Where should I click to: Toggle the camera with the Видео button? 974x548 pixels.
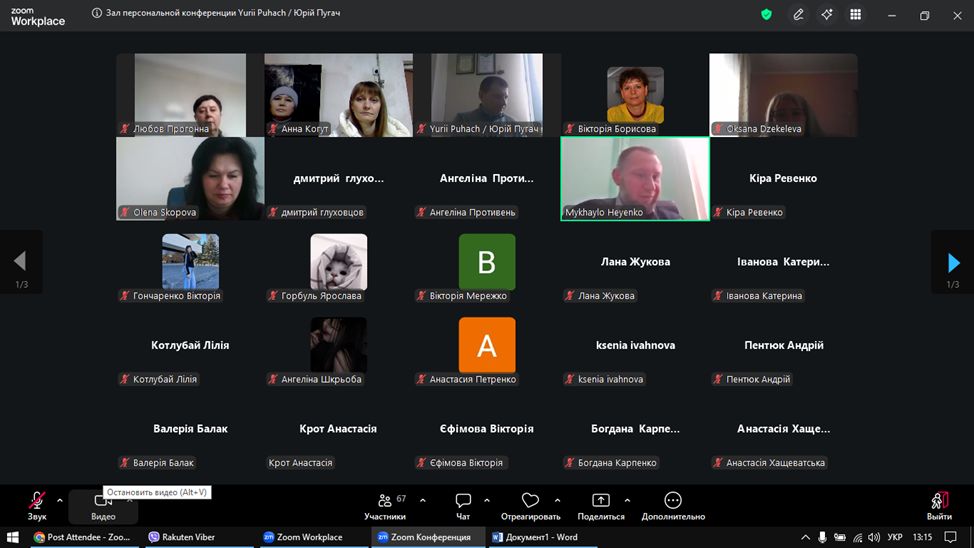coord(103,506)
